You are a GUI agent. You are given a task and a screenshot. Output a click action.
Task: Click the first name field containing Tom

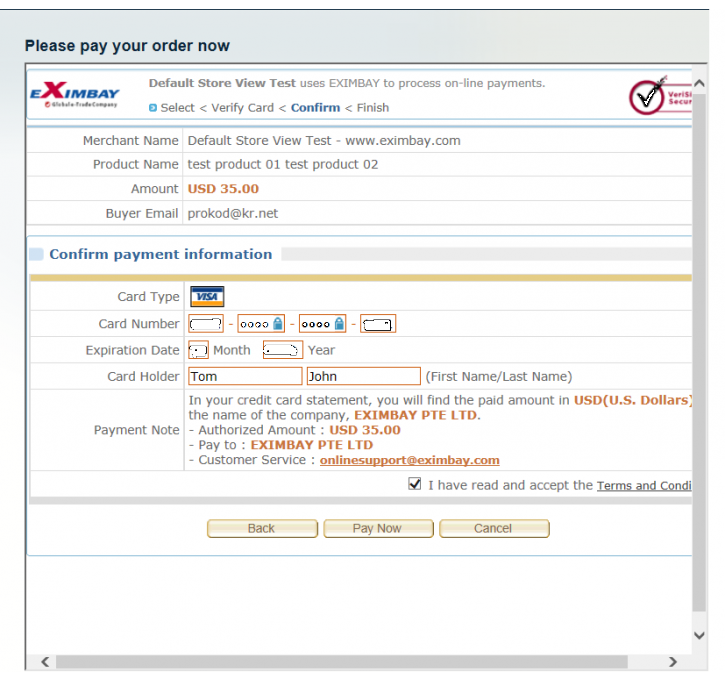pyautogui.click(x=245, y=376)
